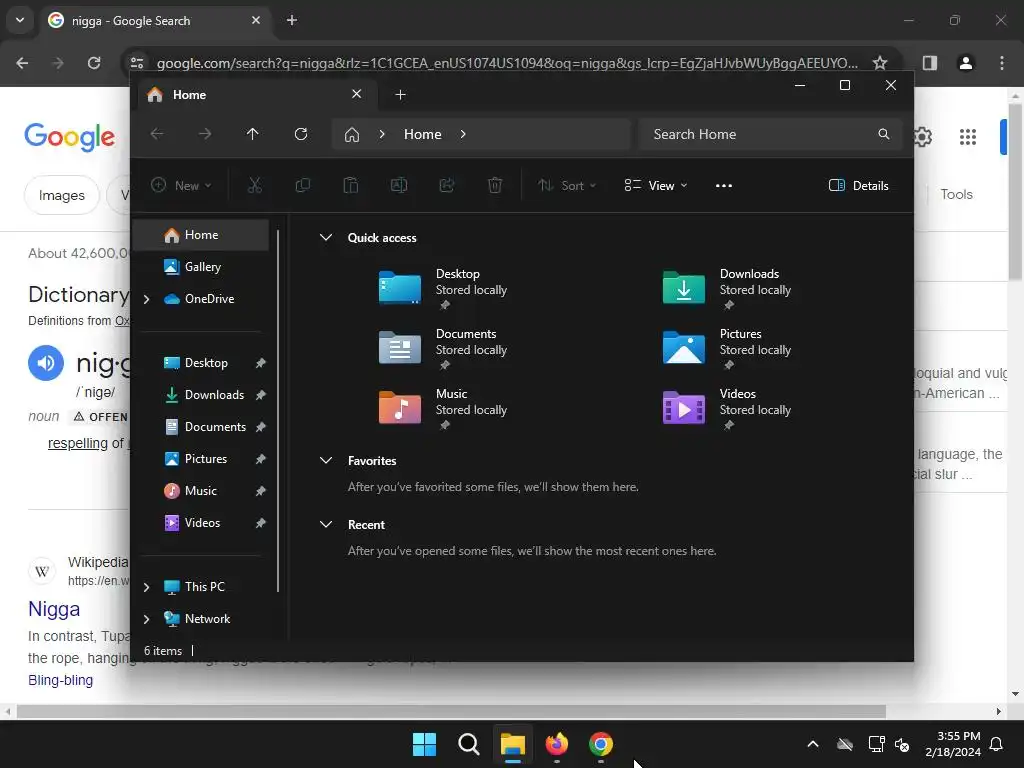Click Images filter on Google results
Screen dimensions: 1024x768
point(61,195)
